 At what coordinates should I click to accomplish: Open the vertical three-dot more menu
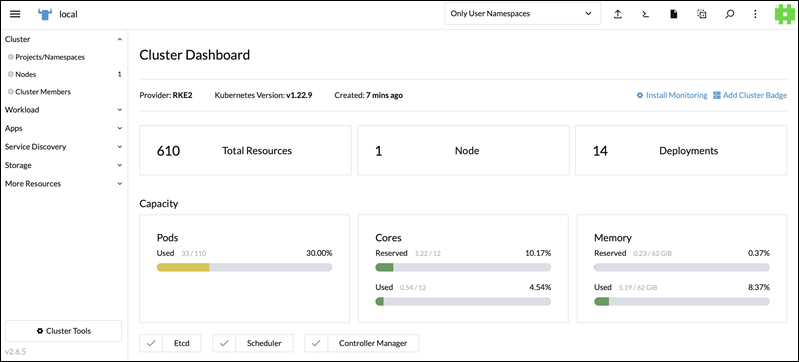[755, 14]
